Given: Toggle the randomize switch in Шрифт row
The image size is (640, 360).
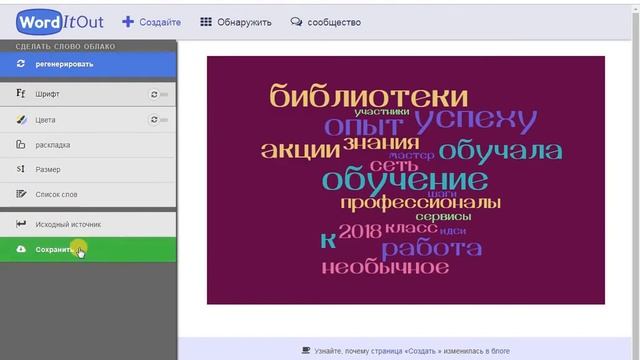Looking at the screenshot, I should pos(158,94).
